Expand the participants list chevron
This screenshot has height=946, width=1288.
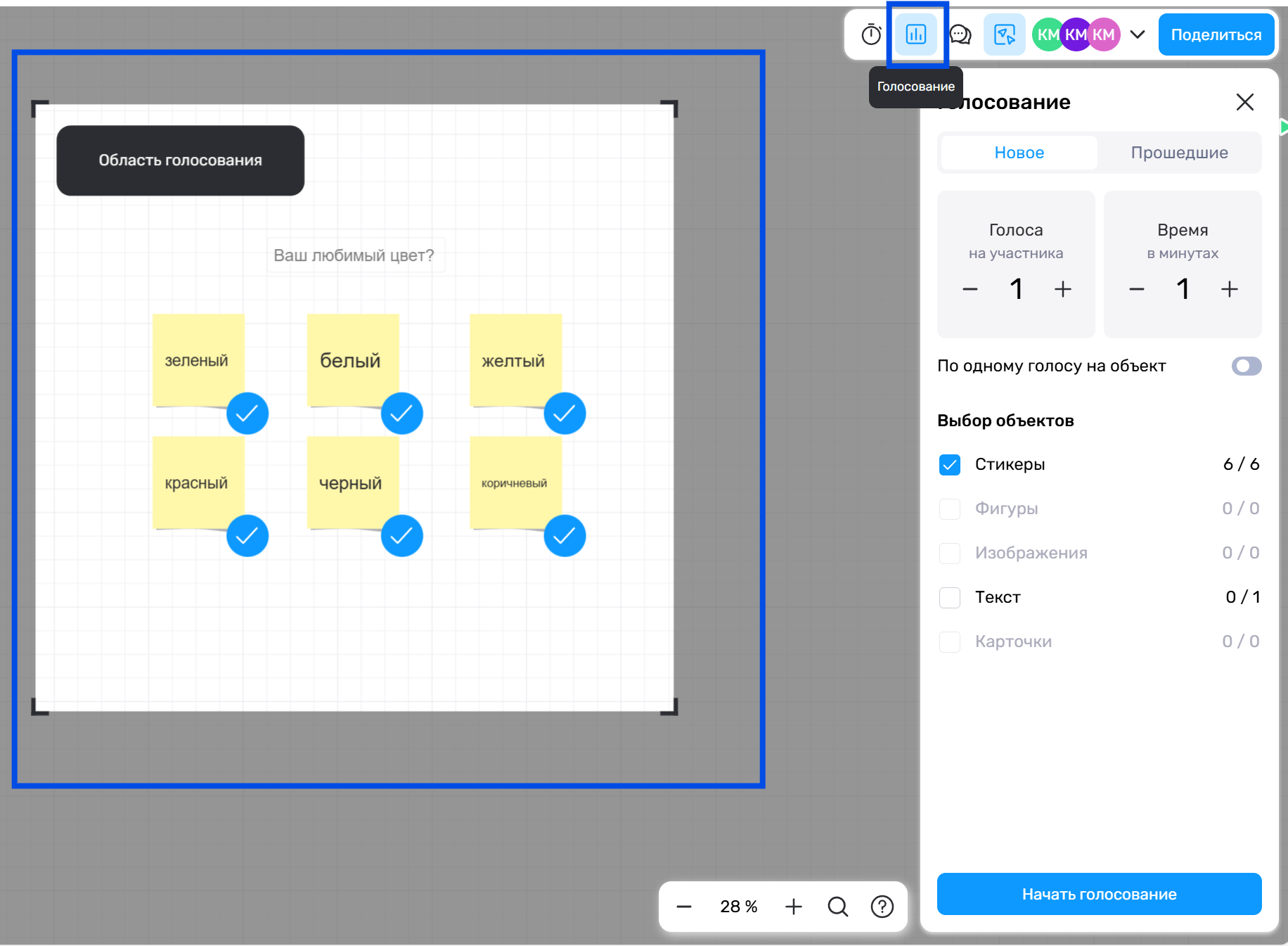point(1138,34)
